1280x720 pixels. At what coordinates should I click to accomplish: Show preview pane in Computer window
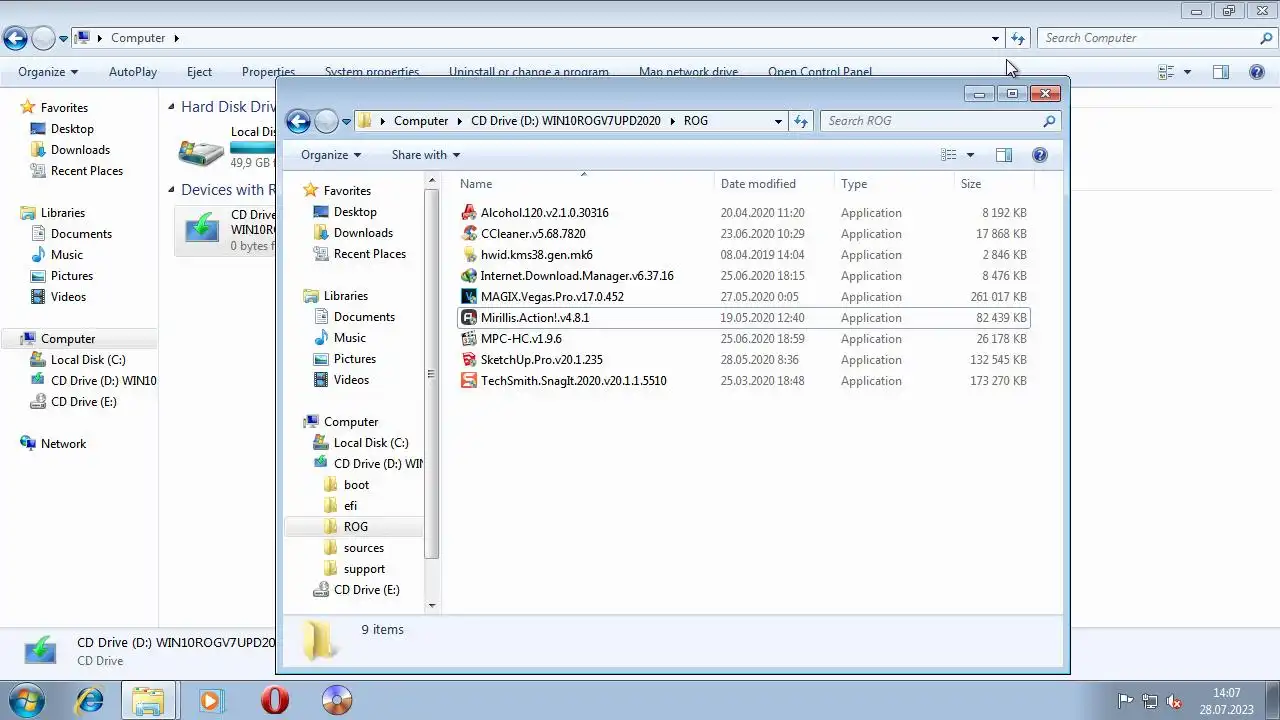click(x=1221, y=72)
